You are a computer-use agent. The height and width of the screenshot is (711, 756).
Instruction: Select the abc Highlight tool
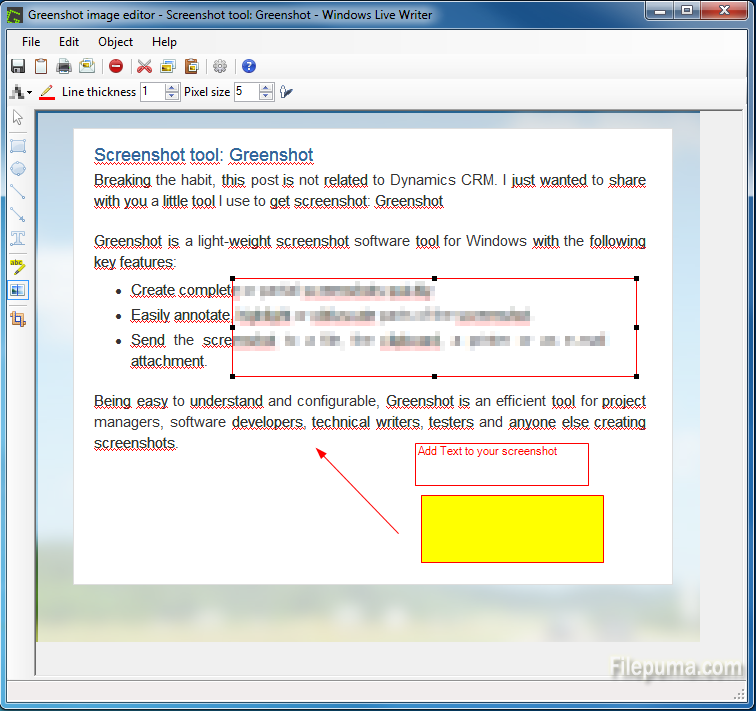point(18,265)
